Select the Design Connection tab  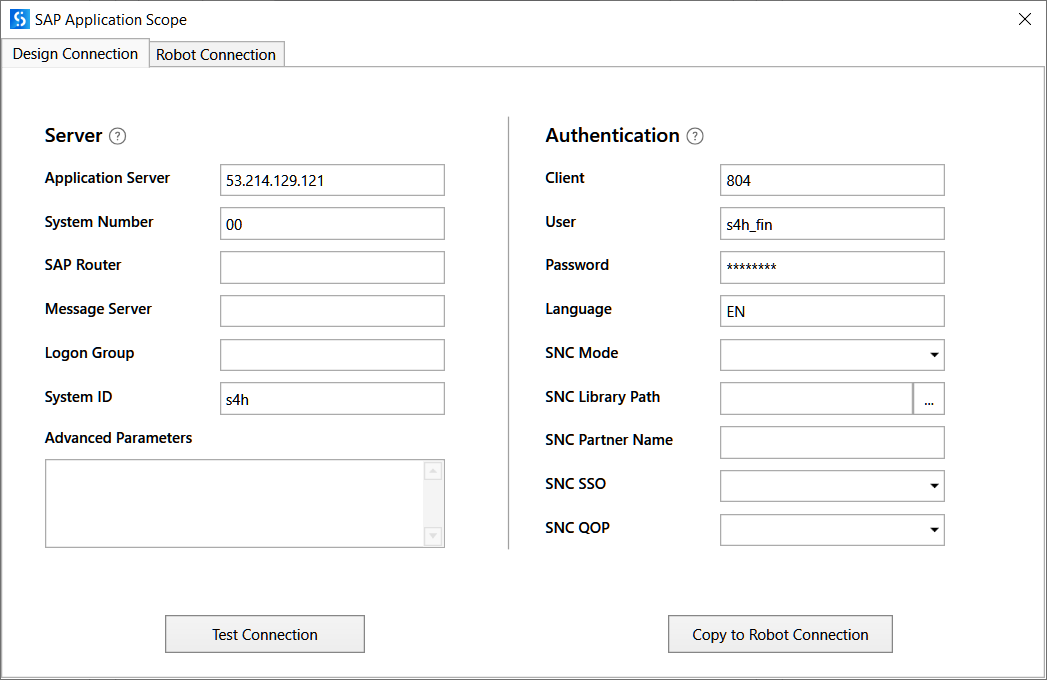[75, 53]
